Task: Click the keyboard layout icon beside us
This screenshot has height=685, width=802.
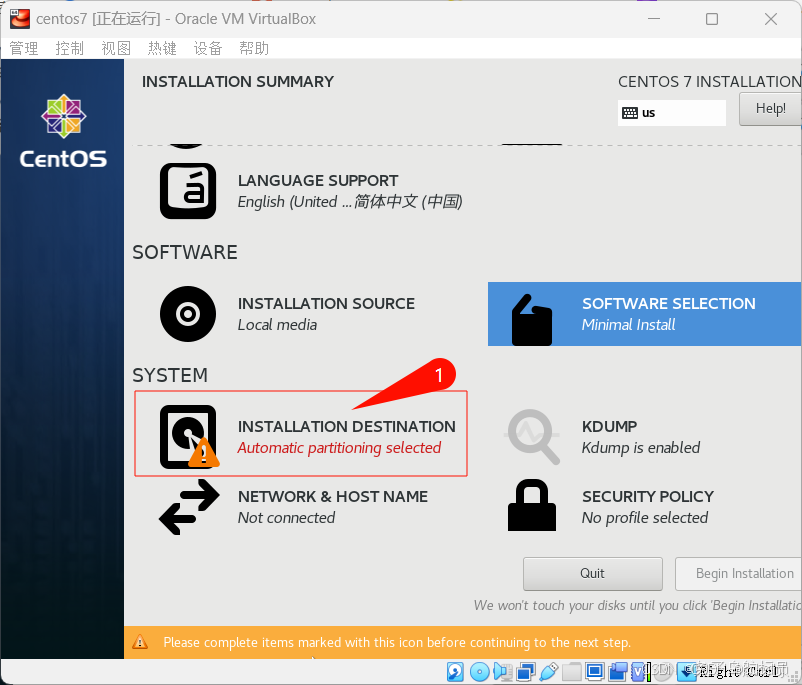Action: [x=629, y=113]
